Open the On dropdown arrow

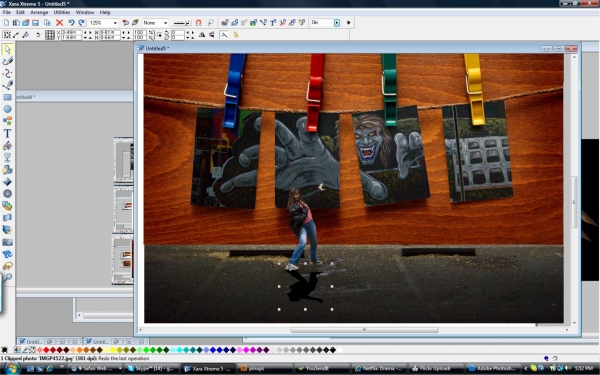[337, 23]
